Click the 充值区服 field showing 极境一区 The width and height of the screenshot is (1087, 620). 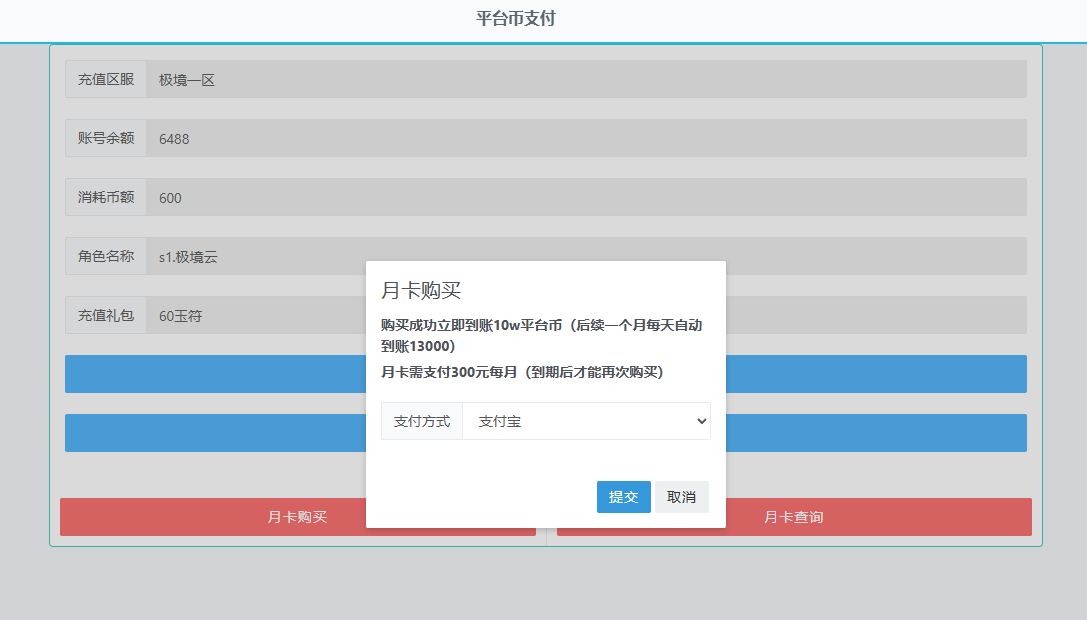coord(586,80)
